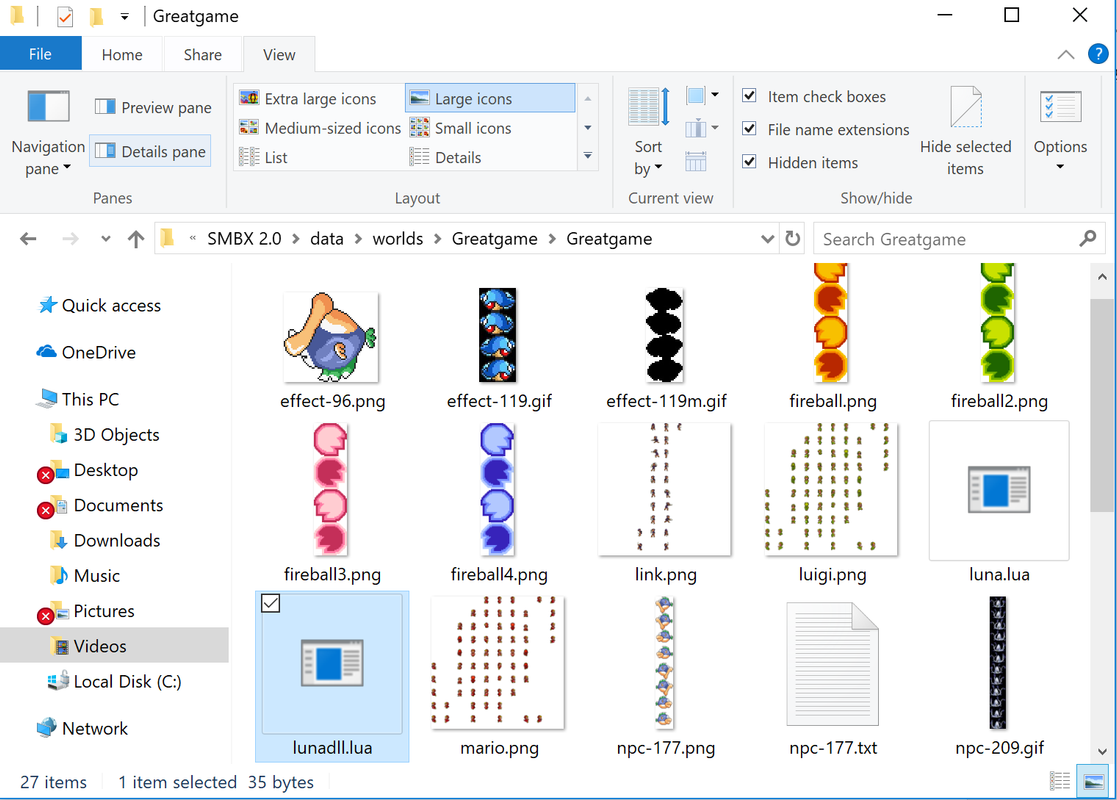
Task: Open Local Disk (C:) in sidebar
Action: pyautogui.click(x=115, y=682)
